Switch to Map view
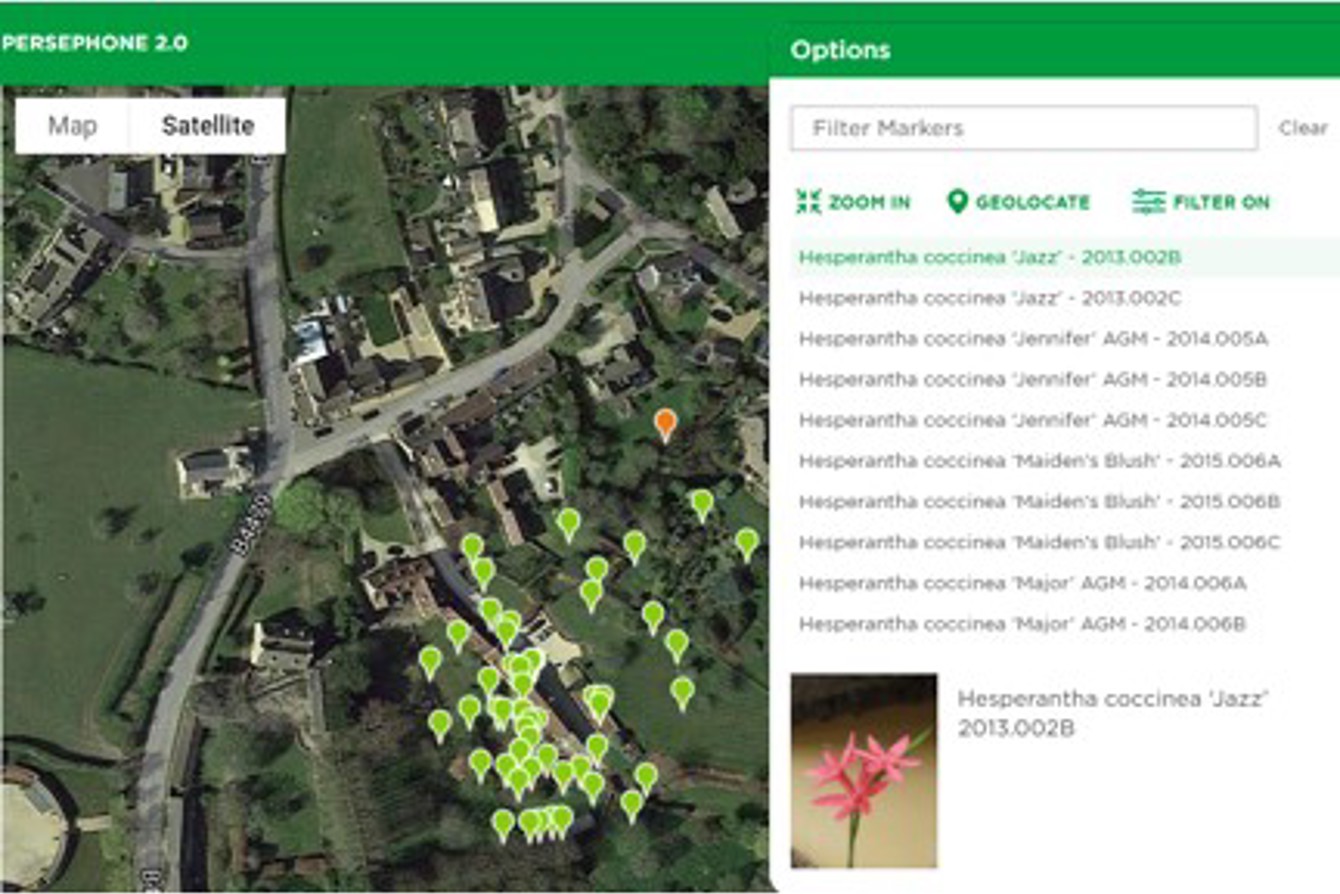 coord(73,126)
